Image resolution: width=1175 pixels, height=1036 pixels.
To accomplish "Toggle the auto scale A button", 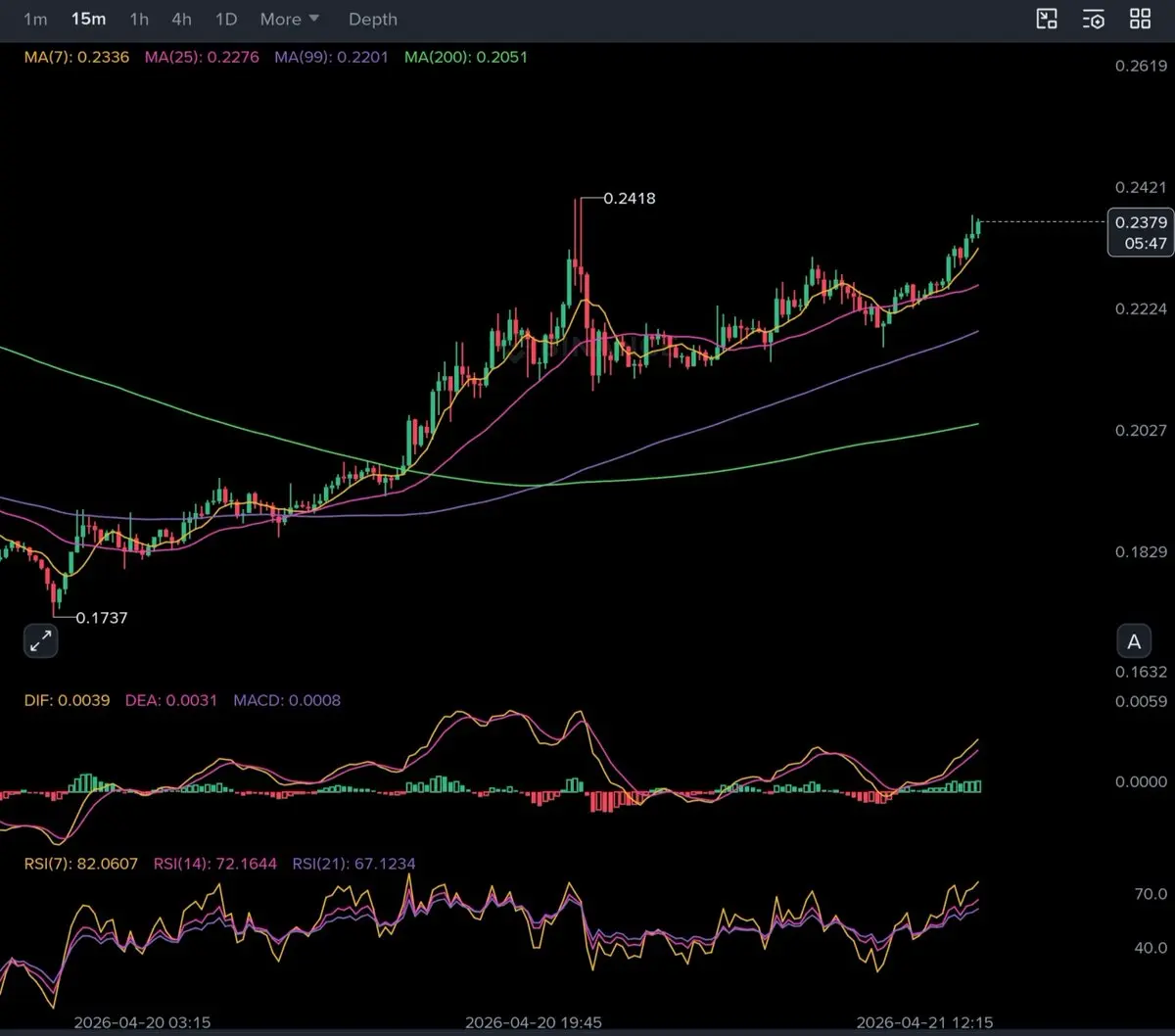I will tap(1134, 641).
